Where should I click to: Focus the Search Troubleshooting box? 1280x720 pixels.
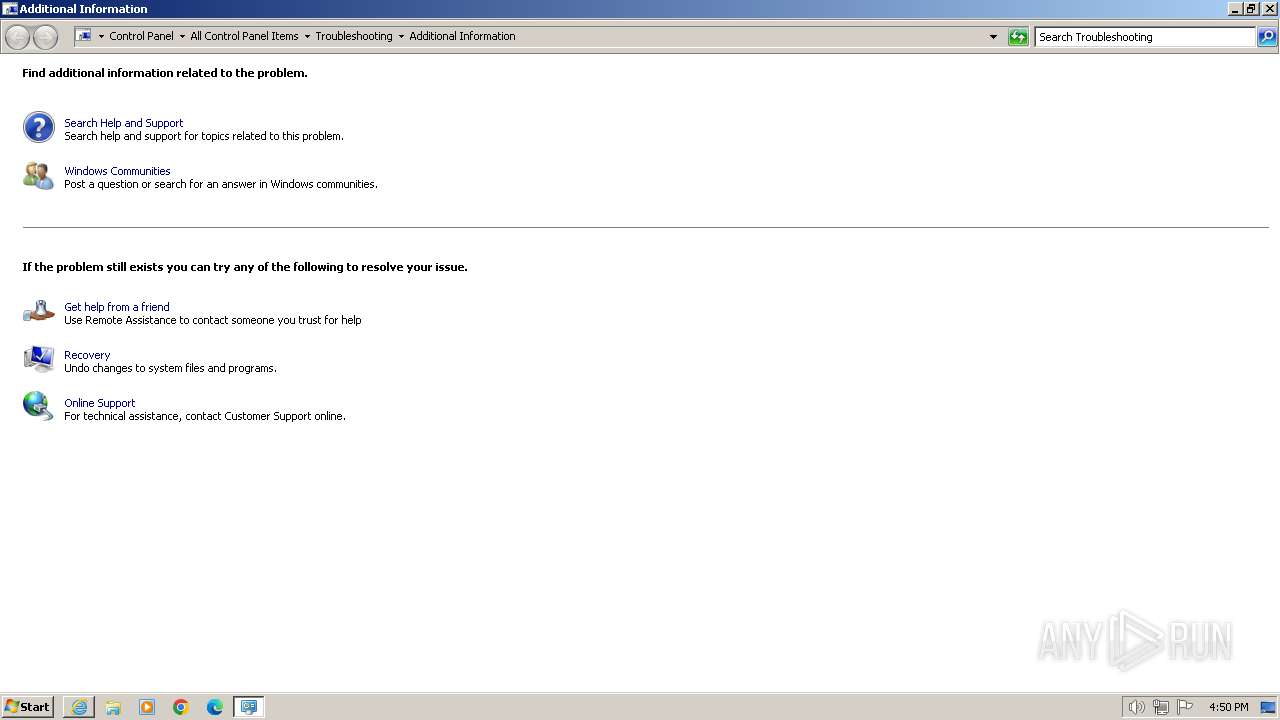click(1145, 37)
